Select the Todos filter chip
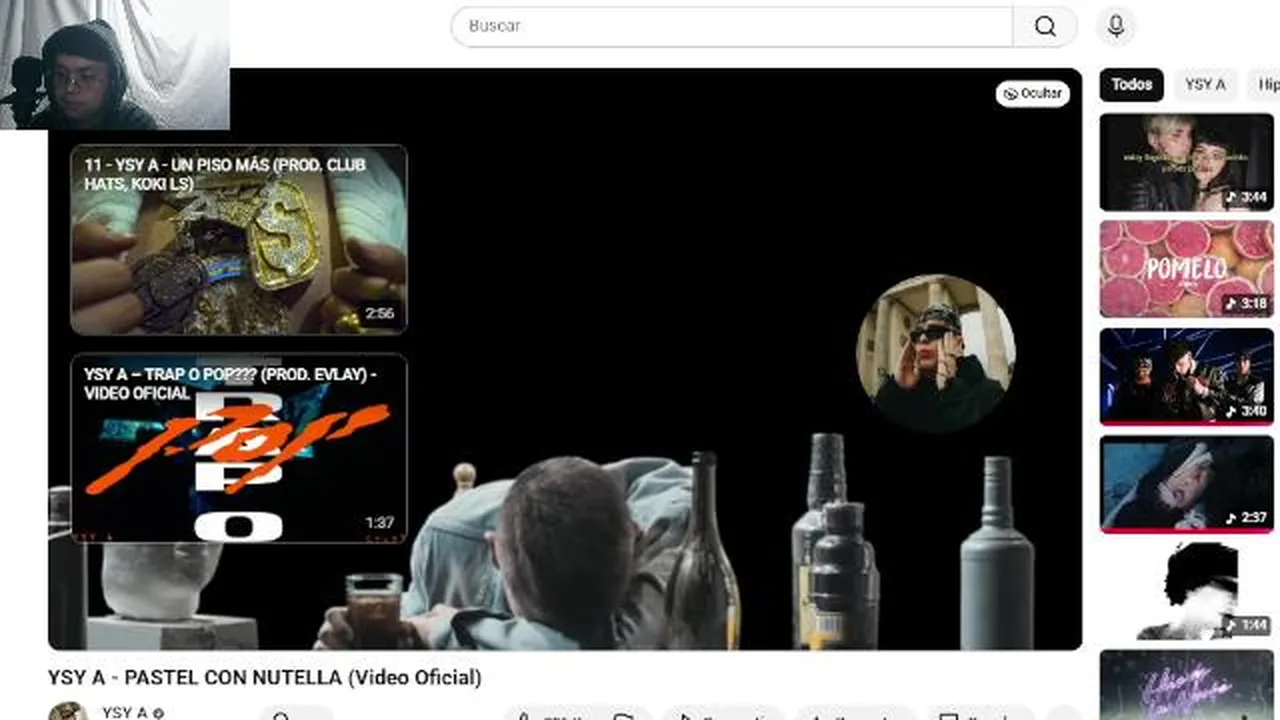Image resolution: width=1280 pixels, height=720 pixels. [1132, 85]
